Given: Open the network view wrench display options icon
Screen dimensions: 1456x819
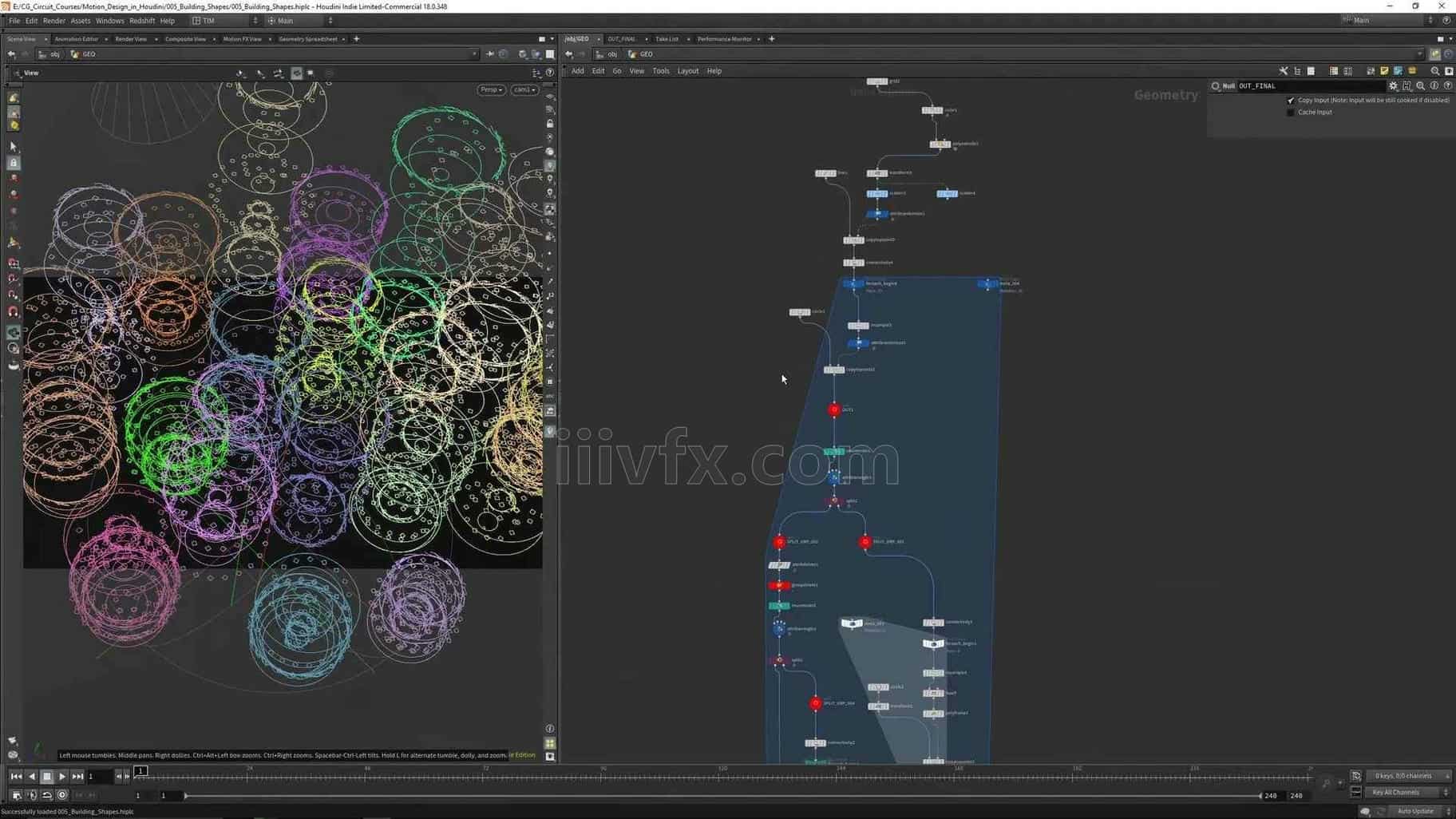Looking at the screenshot, I should (x=1283, y=71).
